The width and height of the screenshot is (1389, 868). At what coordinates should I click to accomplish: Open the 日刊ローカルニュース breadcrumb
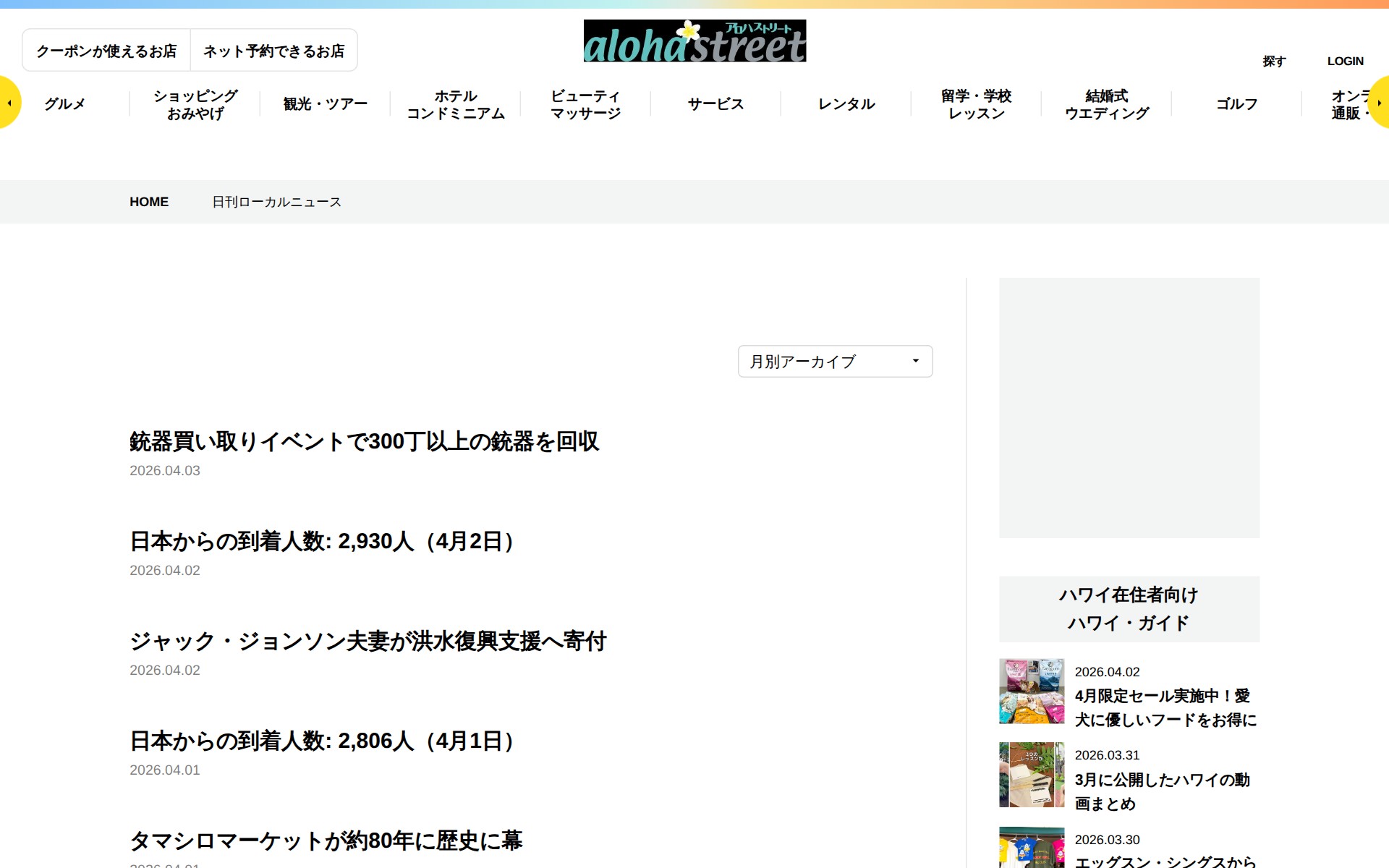pos(276,202)
